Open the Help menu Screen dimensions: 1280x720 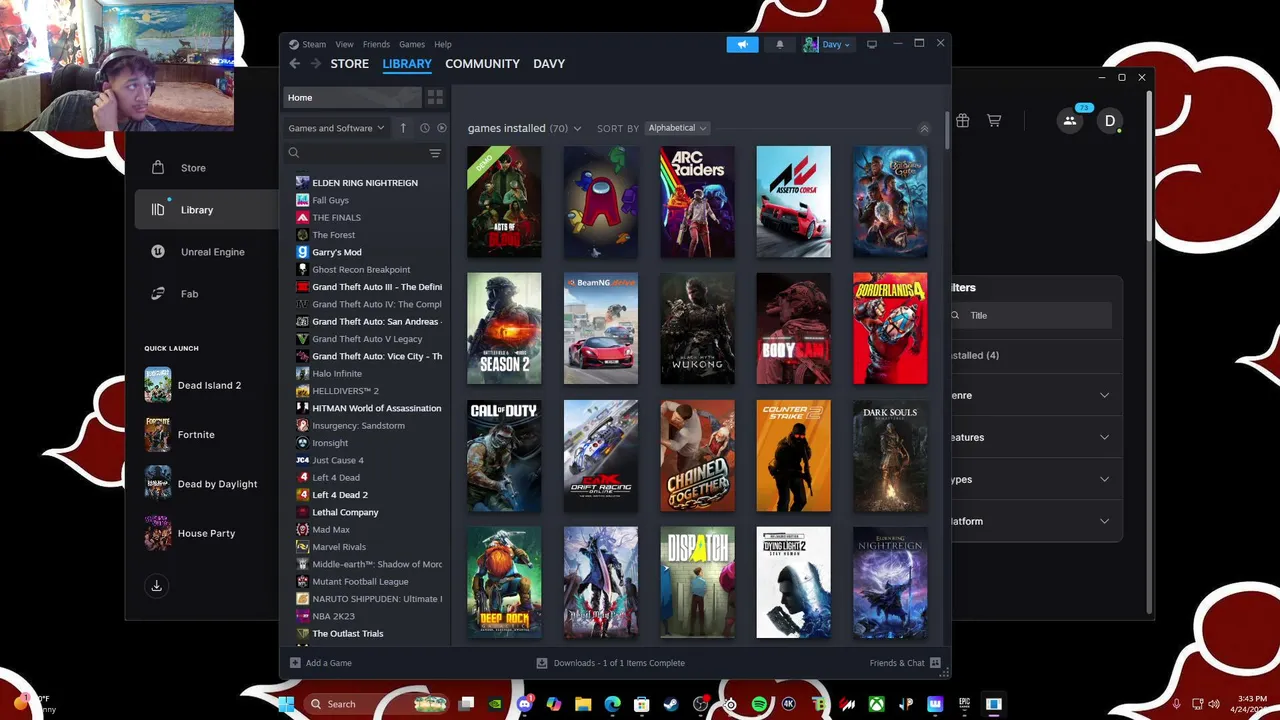[443, 44]
